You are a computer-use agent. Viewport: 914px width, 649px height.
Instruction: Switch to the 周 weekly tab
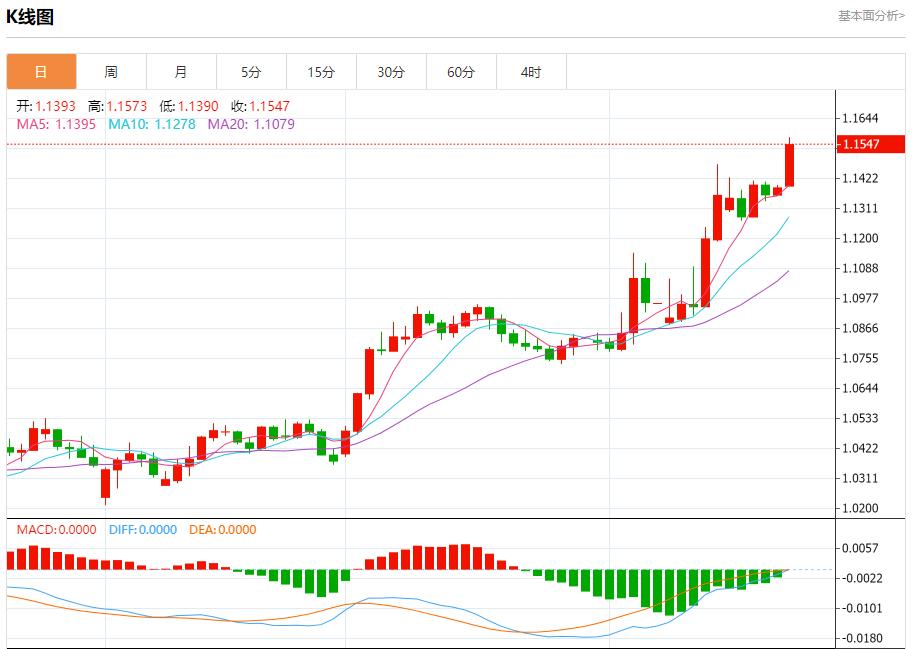point(111,72)
